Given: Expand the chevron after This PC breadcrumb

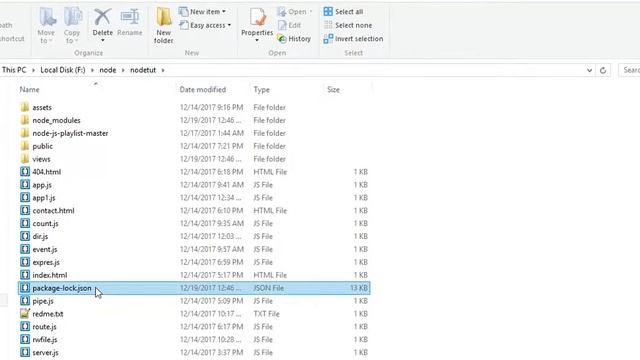Looking at the screenshot, I should (x=33, y=70).
